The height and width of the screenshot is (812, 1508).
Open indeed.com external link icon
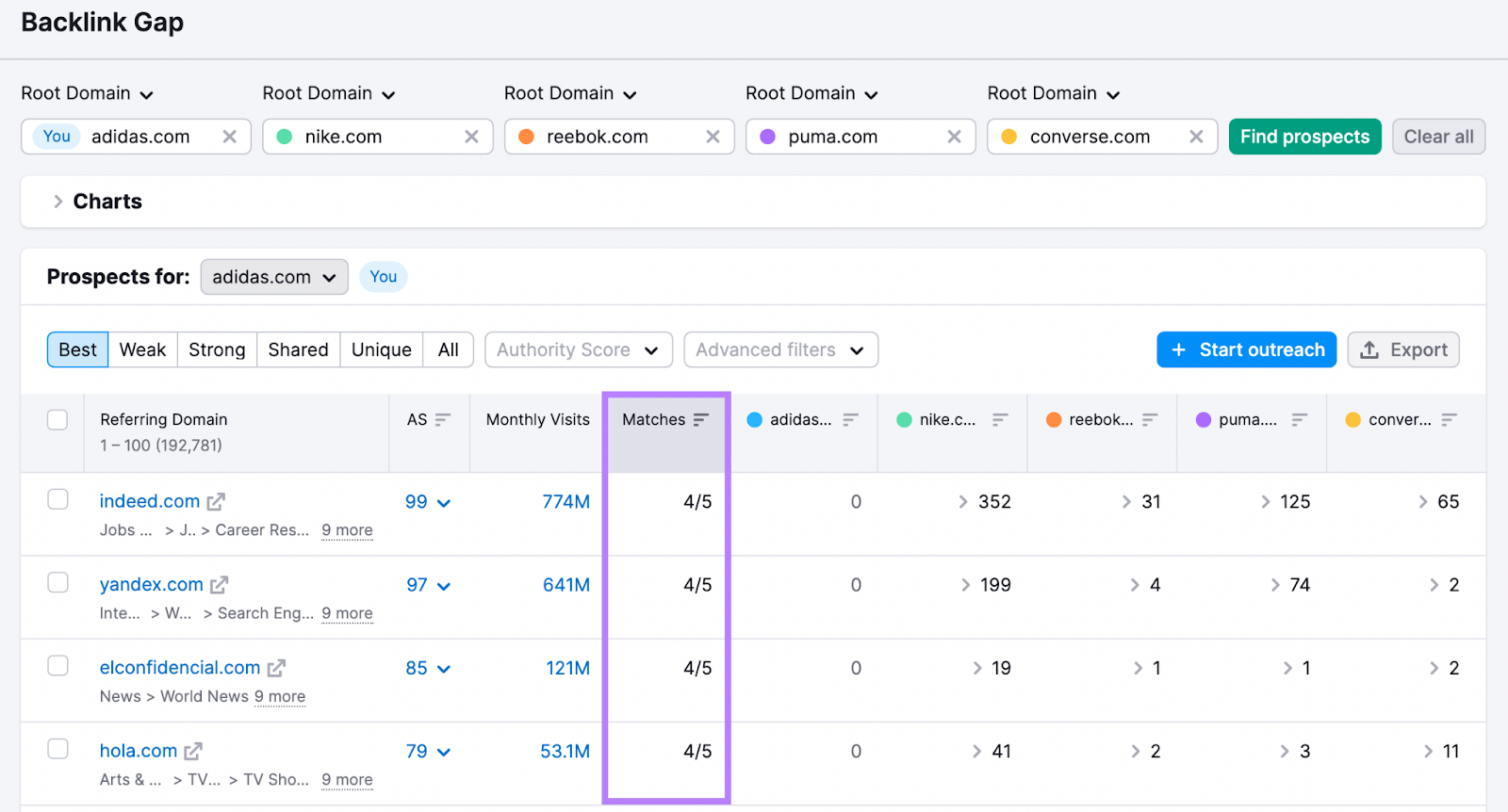point(216,502)
